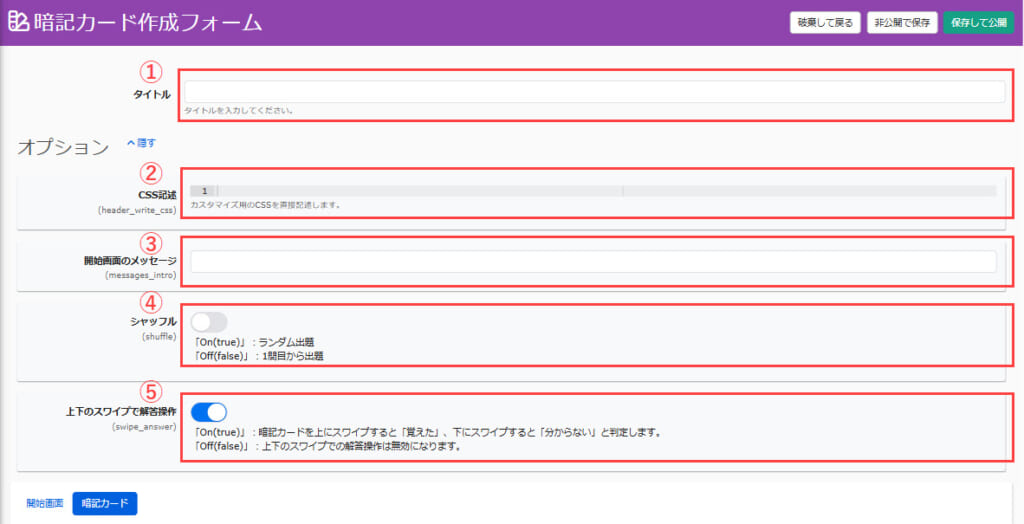
Task: Enable the シャッフル shuffle toggle
Action: [209, 322]
